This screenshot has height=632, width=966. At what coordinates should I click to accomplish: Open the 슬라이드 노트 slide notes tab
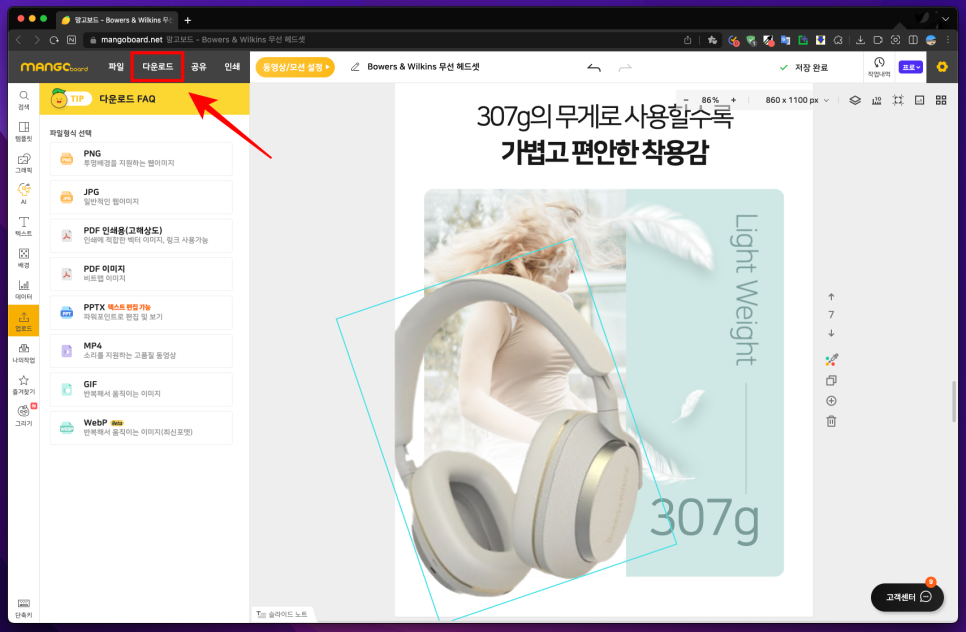pos(282,614)
